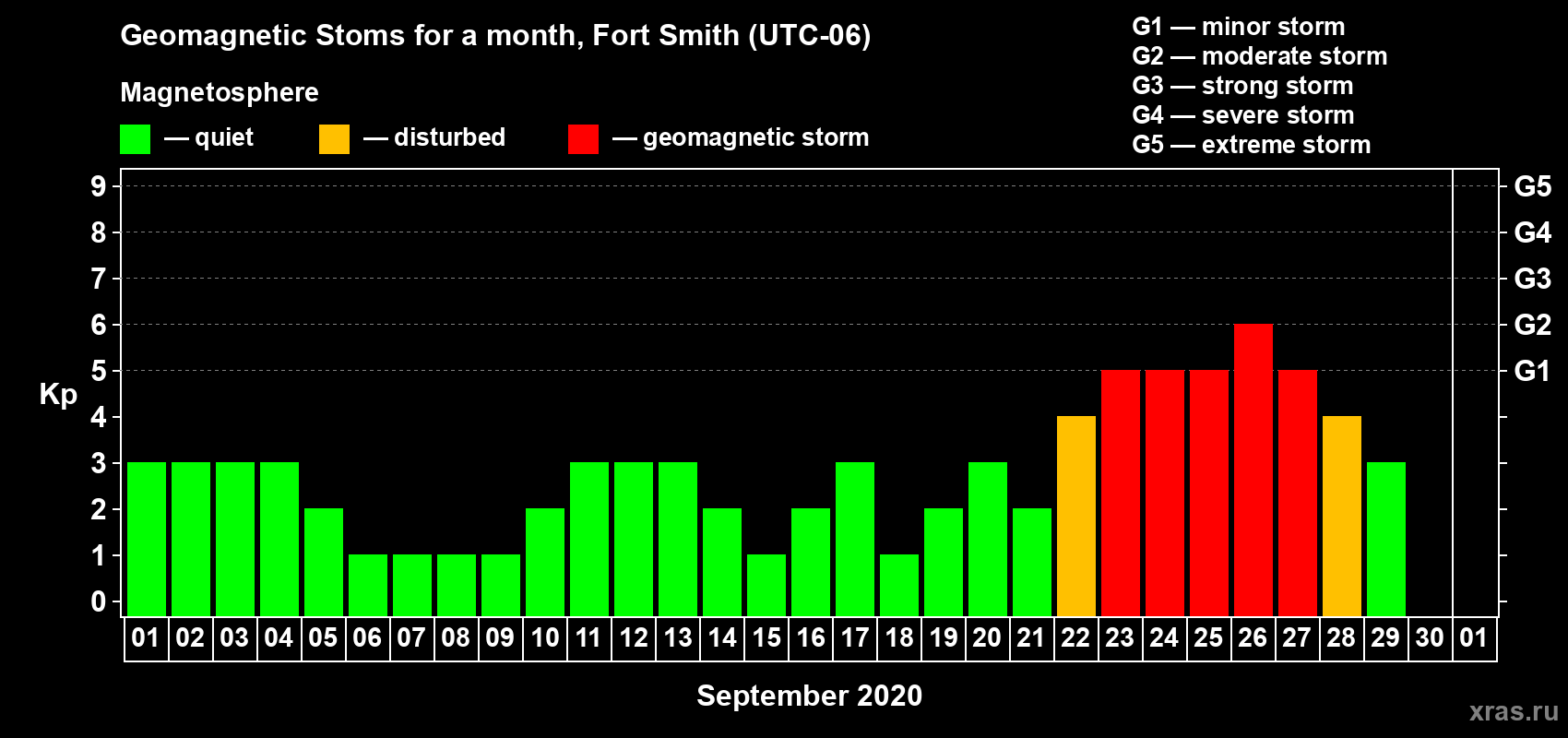The image size is (1568, 738).
Task: Click the orange bar for day 28
Action: (x=1342, y=516)
